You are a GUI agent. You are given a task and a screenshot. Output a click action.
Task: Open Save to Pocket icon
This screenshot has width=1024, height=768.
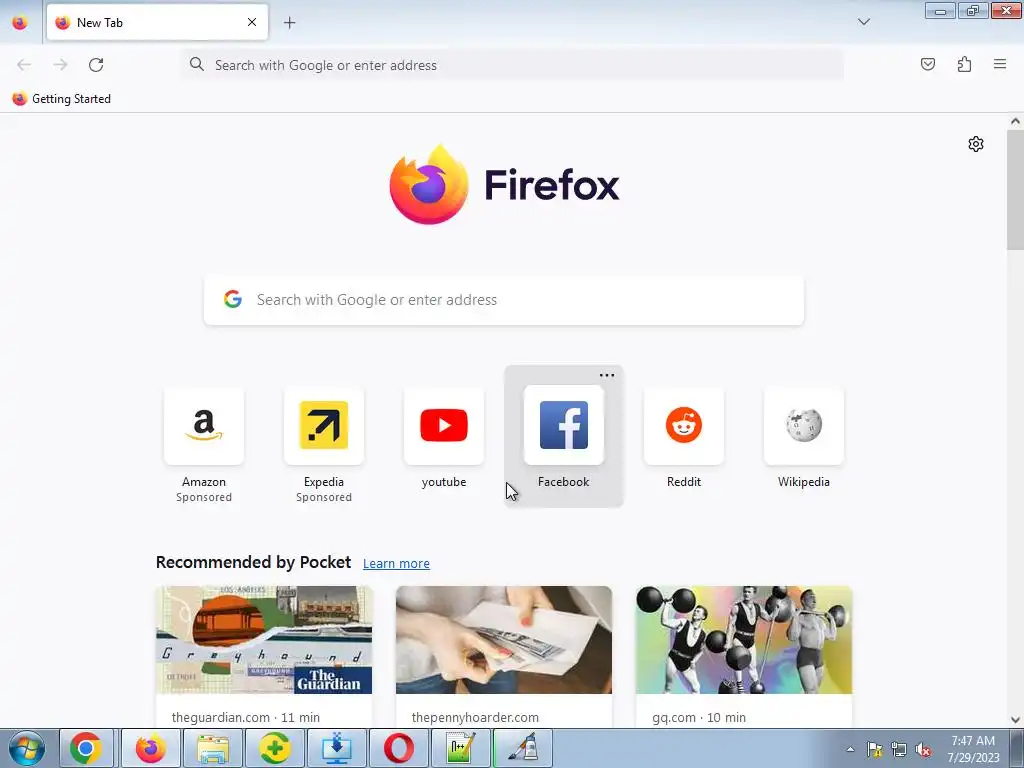tap(927, 64)
